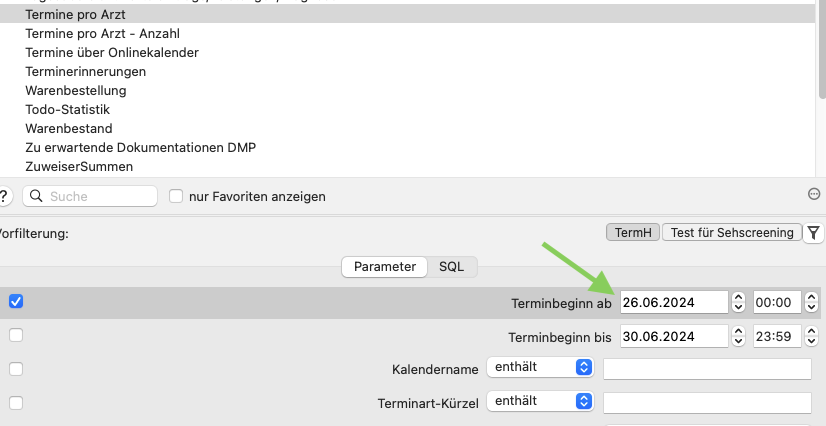This screenshot has width=826, height=426.
Task: Click Test für Sehscreening button
Action: click(x=732, y=232)
